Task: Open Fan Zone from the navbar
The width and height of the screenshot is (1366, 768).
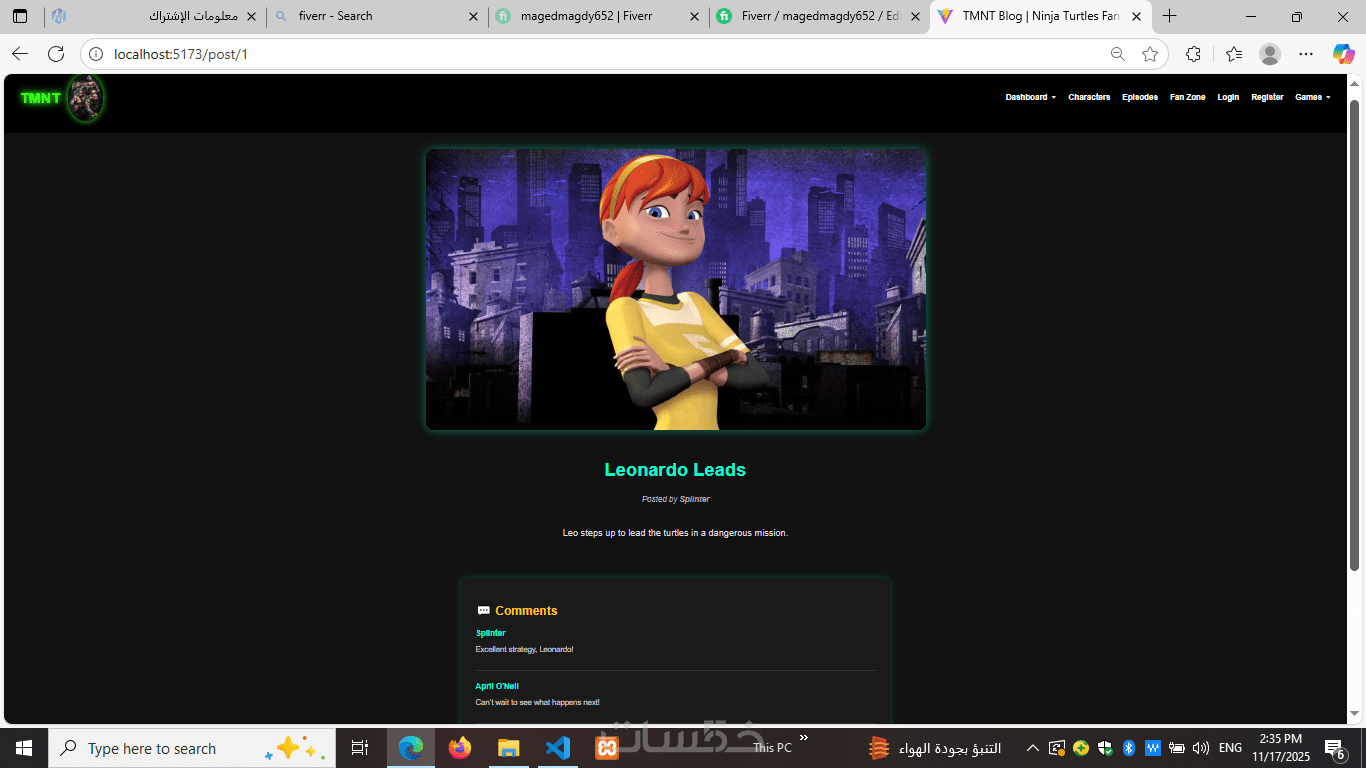Action: [x=1188, y=98]
